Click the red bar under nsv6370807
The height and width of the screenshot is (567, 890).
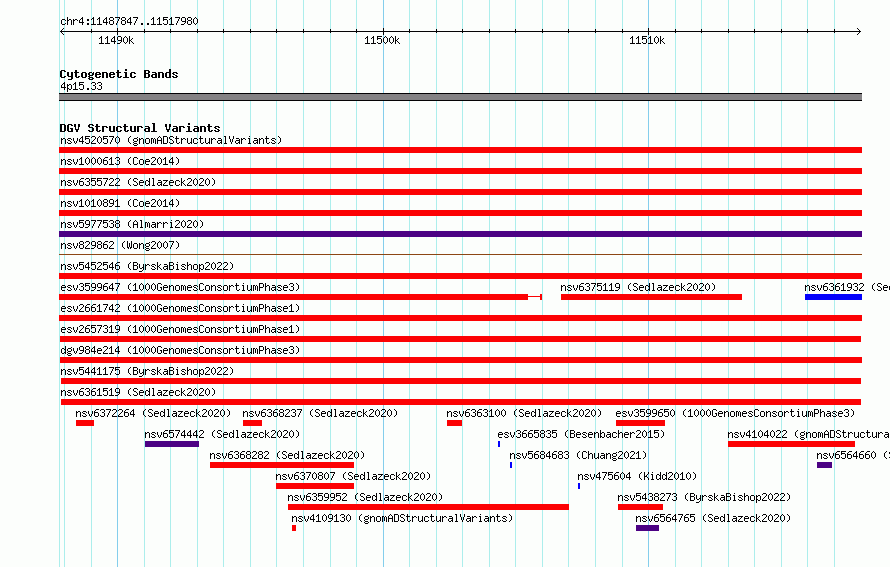[x=314, y=486]
